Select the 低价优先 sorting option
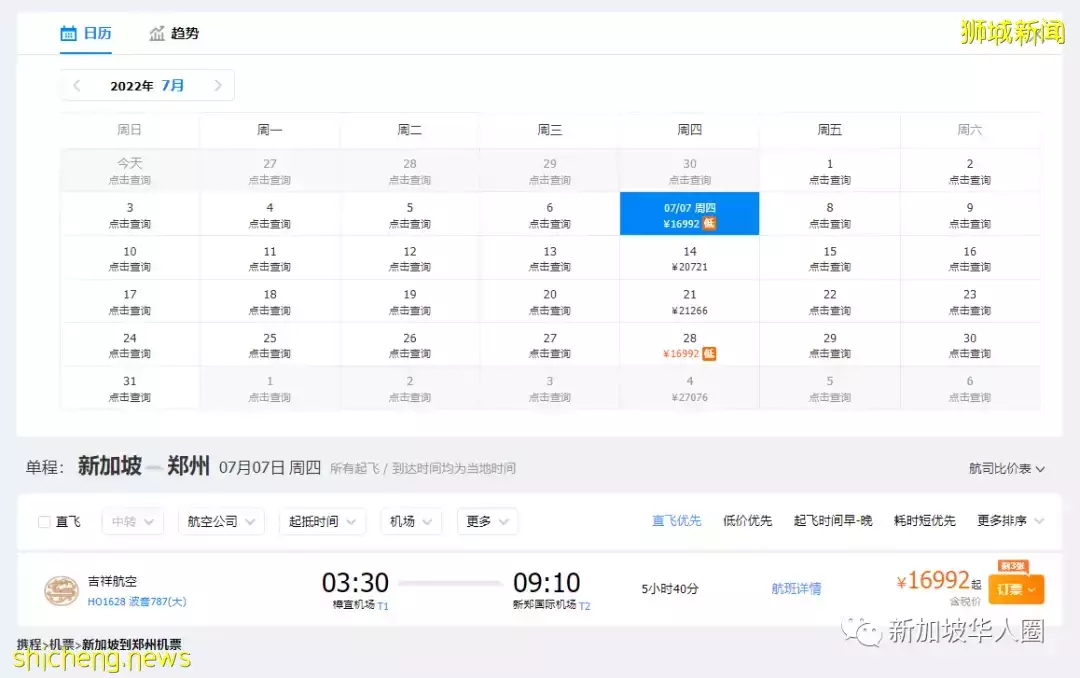Image resolution: width=1080 pixels, height=678 pixels. (747, 520)
